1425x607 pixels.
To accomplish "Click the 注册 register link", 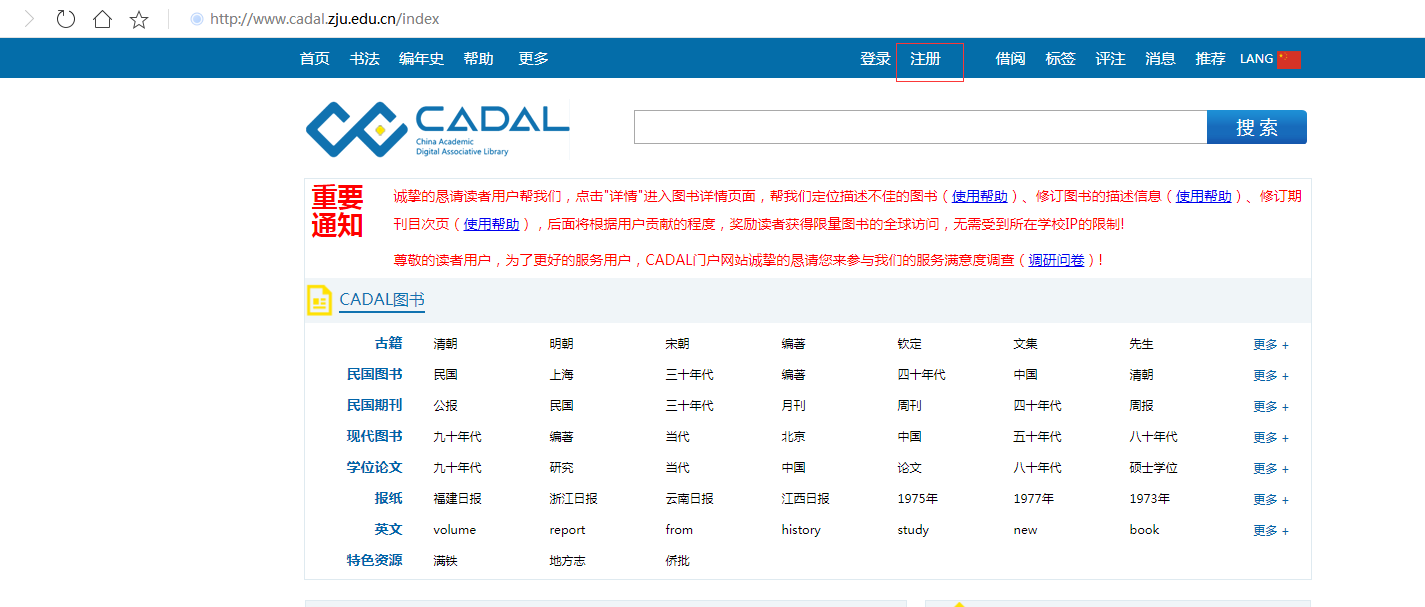I will point(925,59).
